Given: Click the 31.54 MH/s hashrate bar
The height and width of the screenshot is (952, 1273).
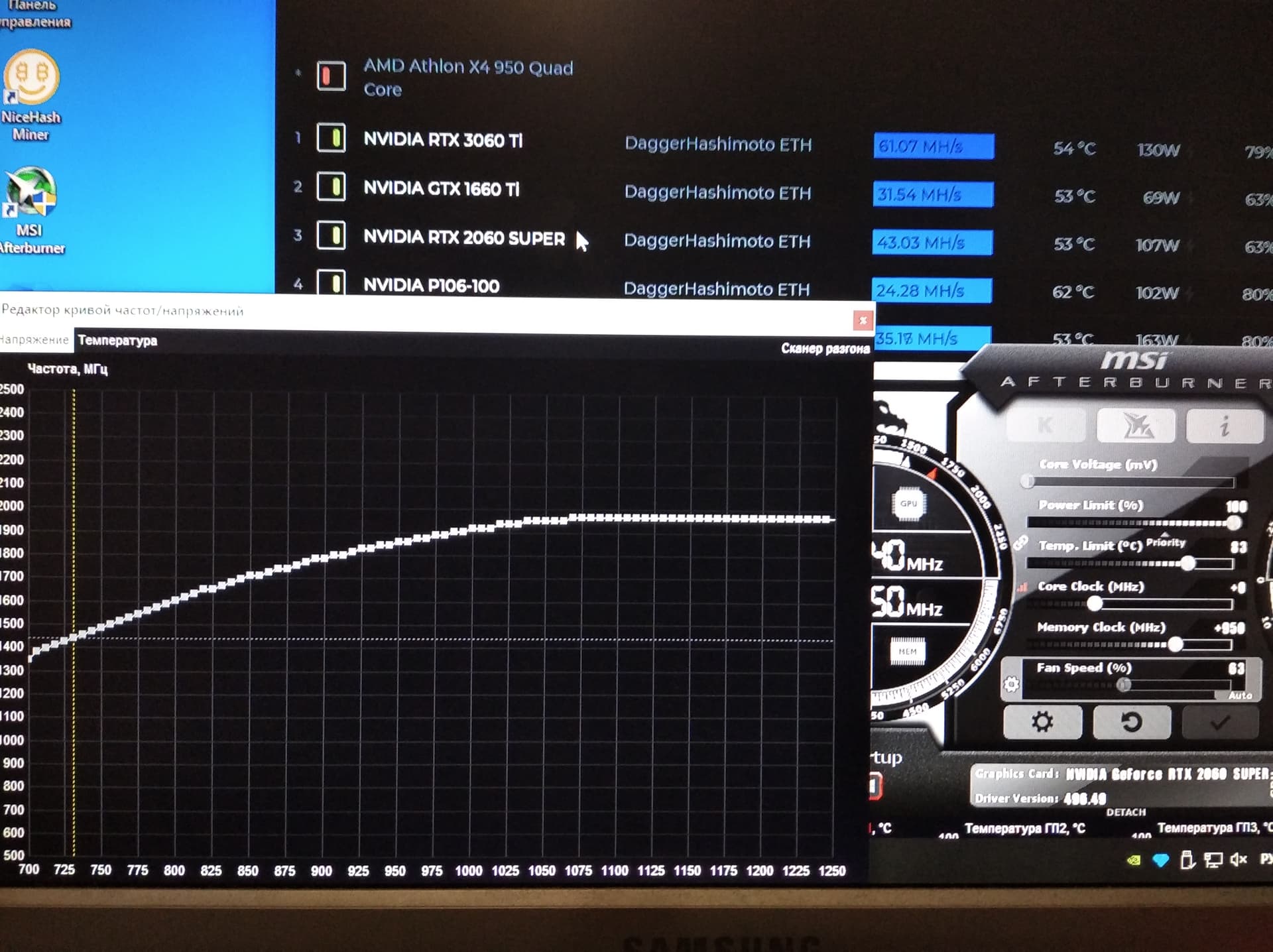Looking at the screenshot, I should tap(933, 194).
